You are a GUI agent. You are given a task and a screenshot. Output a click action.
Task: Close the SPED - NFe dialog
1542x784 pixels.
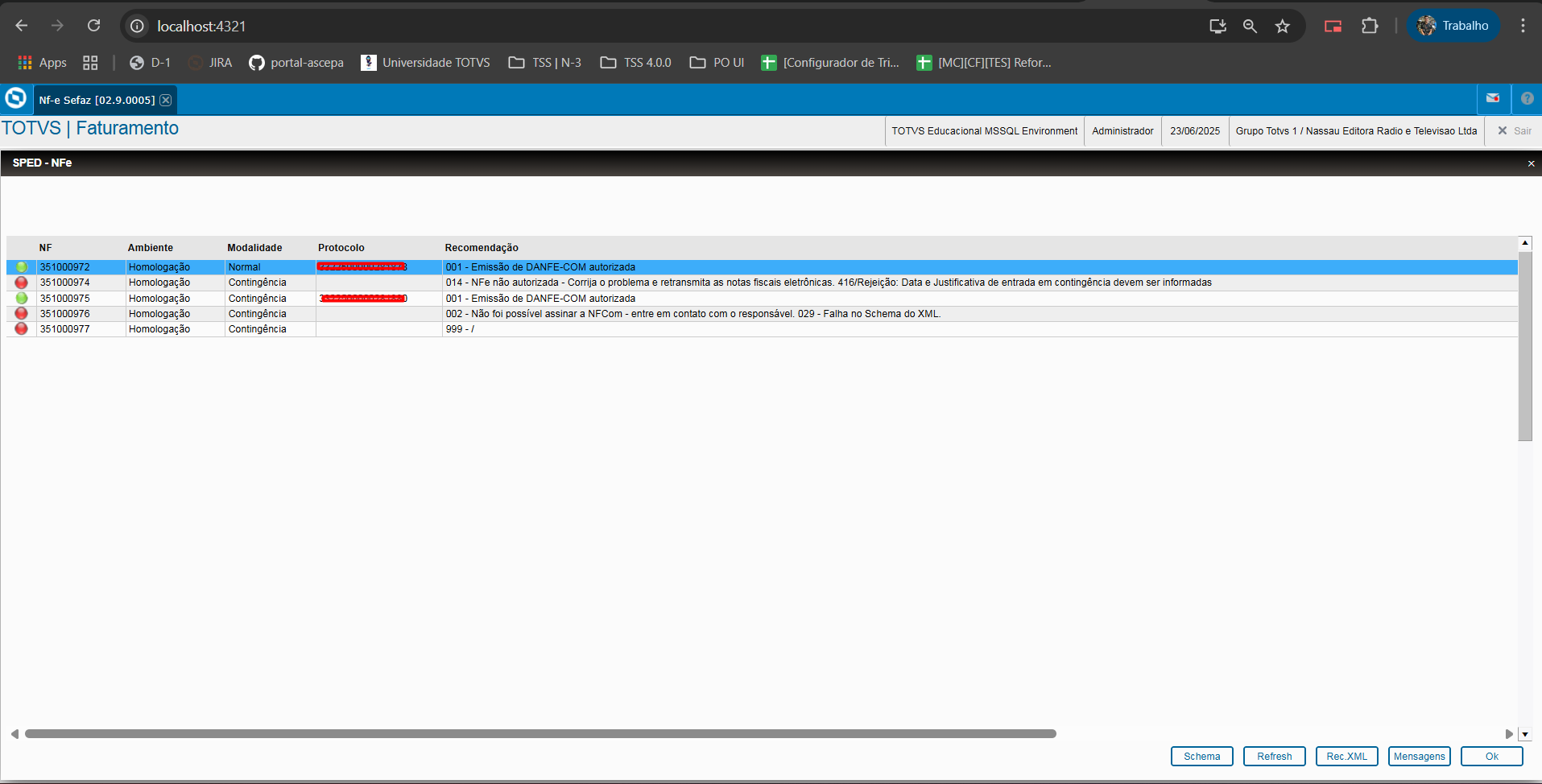click(1531, 163)
